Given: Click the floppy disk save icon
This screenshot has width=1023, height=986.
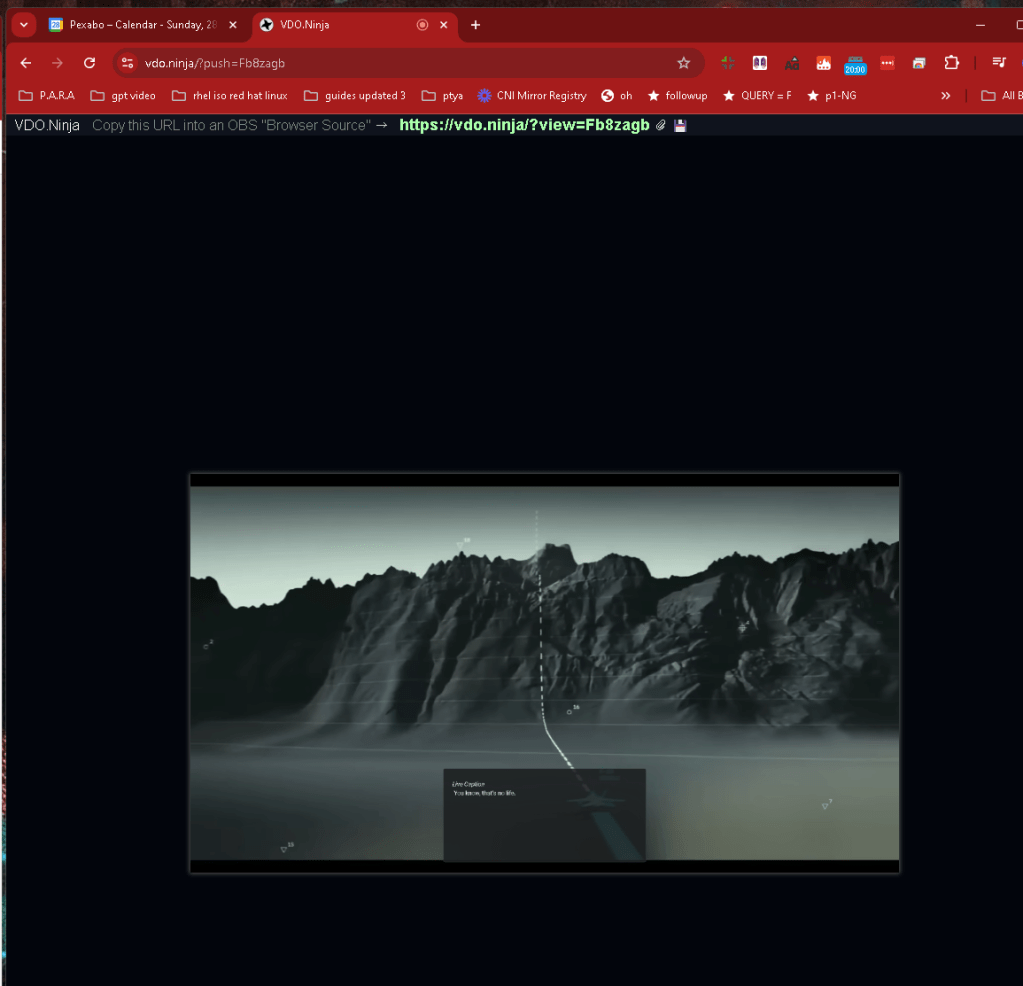Looking at the screenshot, I should point(680,125).
